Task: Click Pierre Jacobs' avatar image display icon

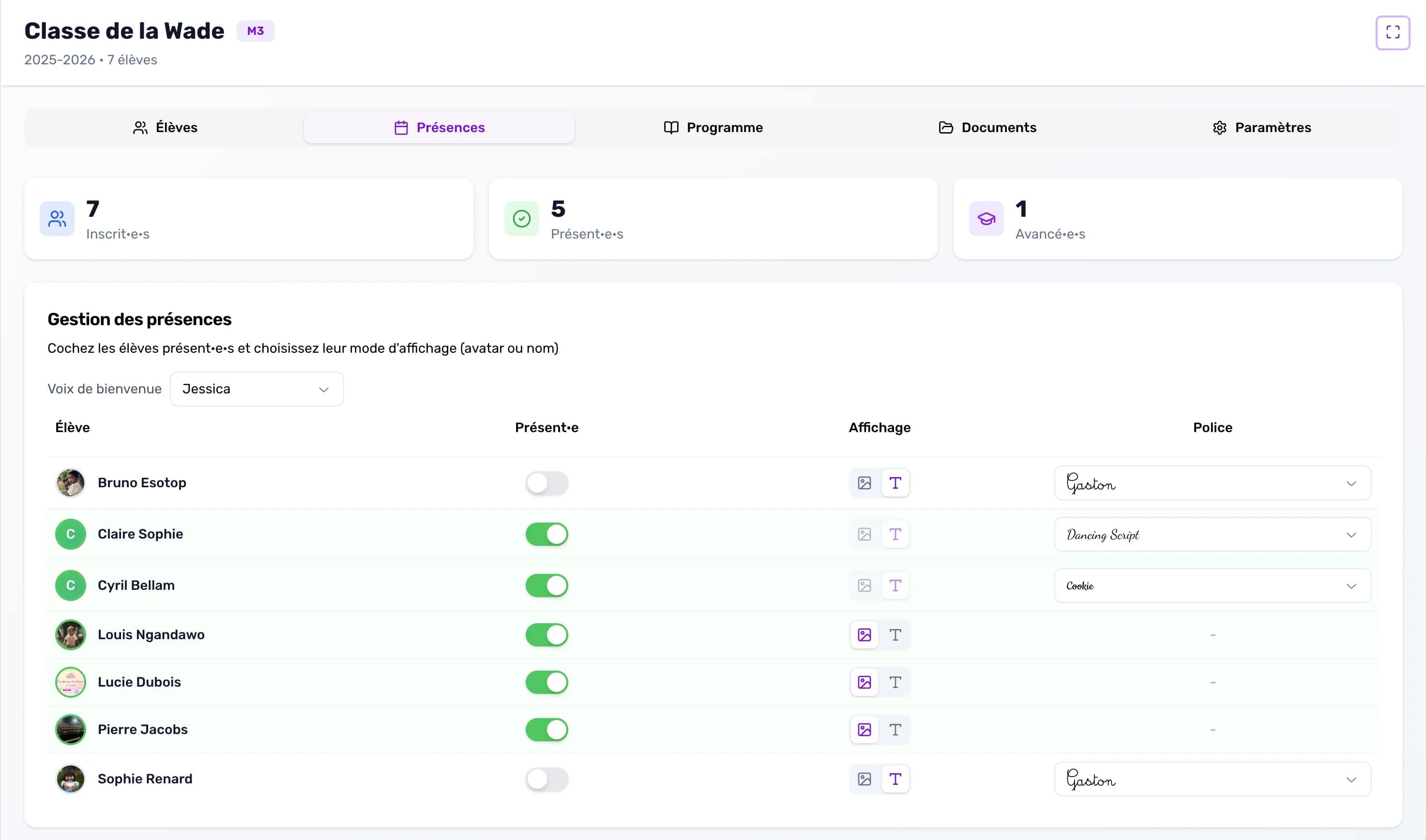Action: (864, 730)
